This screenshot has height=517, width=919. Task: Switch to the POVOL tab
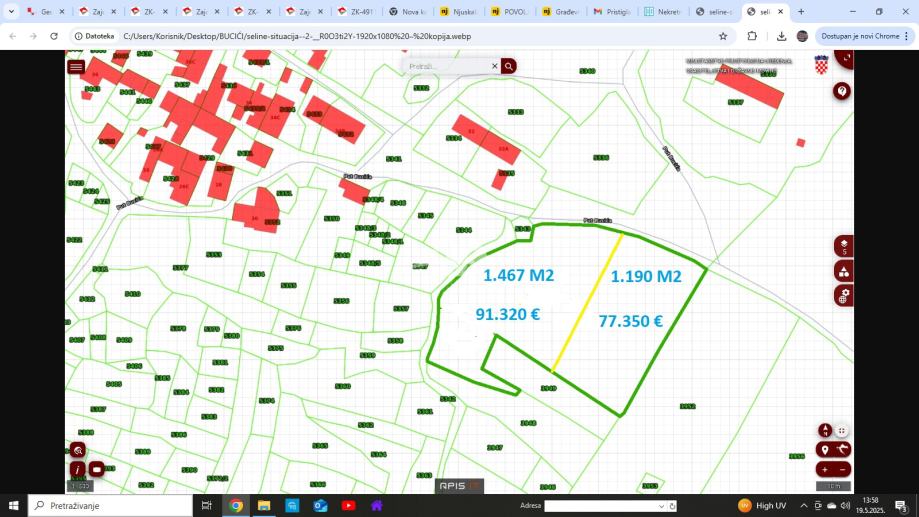(x=513, y=12)
